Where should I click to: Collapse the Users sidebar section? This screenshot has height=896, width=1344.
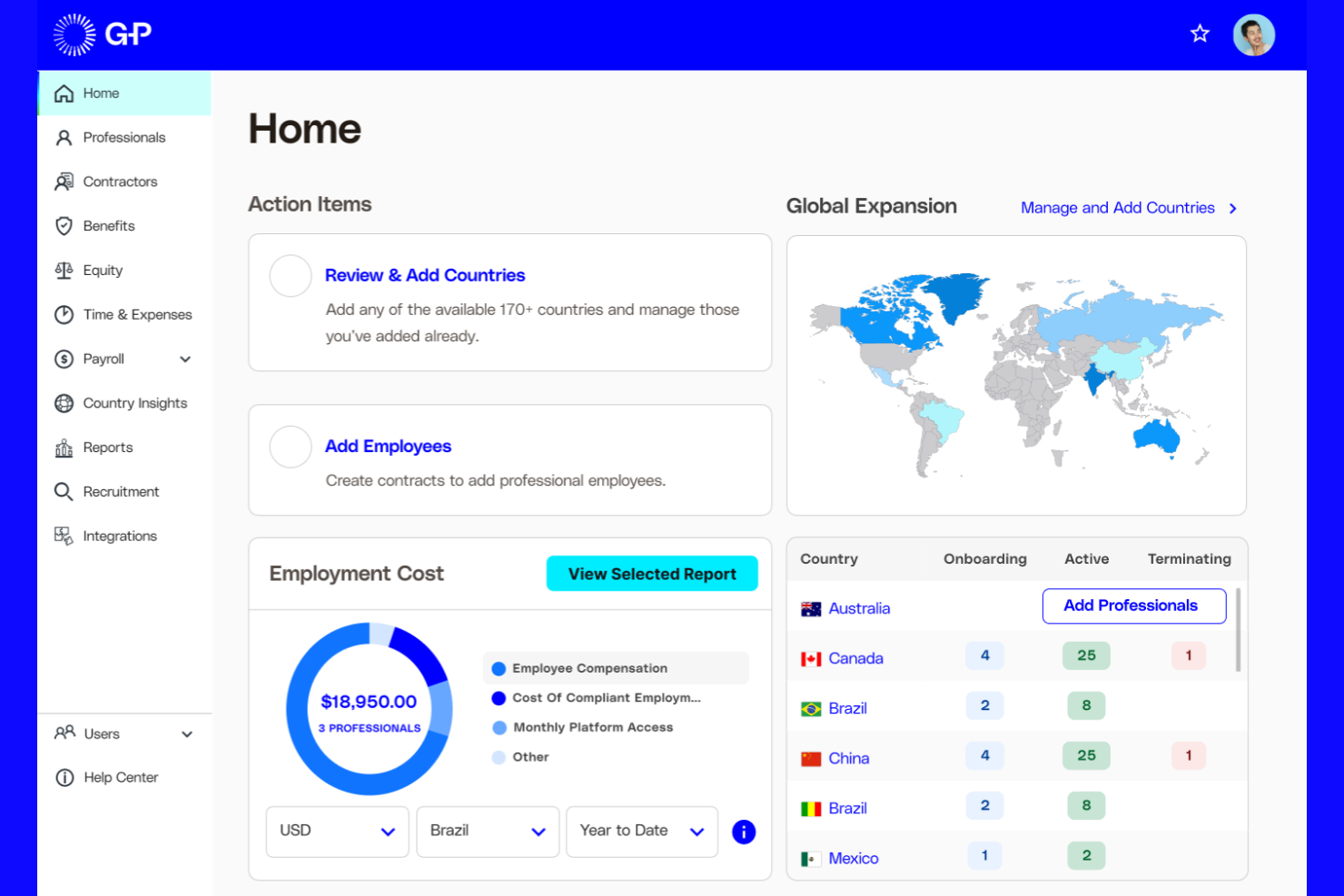187,734
